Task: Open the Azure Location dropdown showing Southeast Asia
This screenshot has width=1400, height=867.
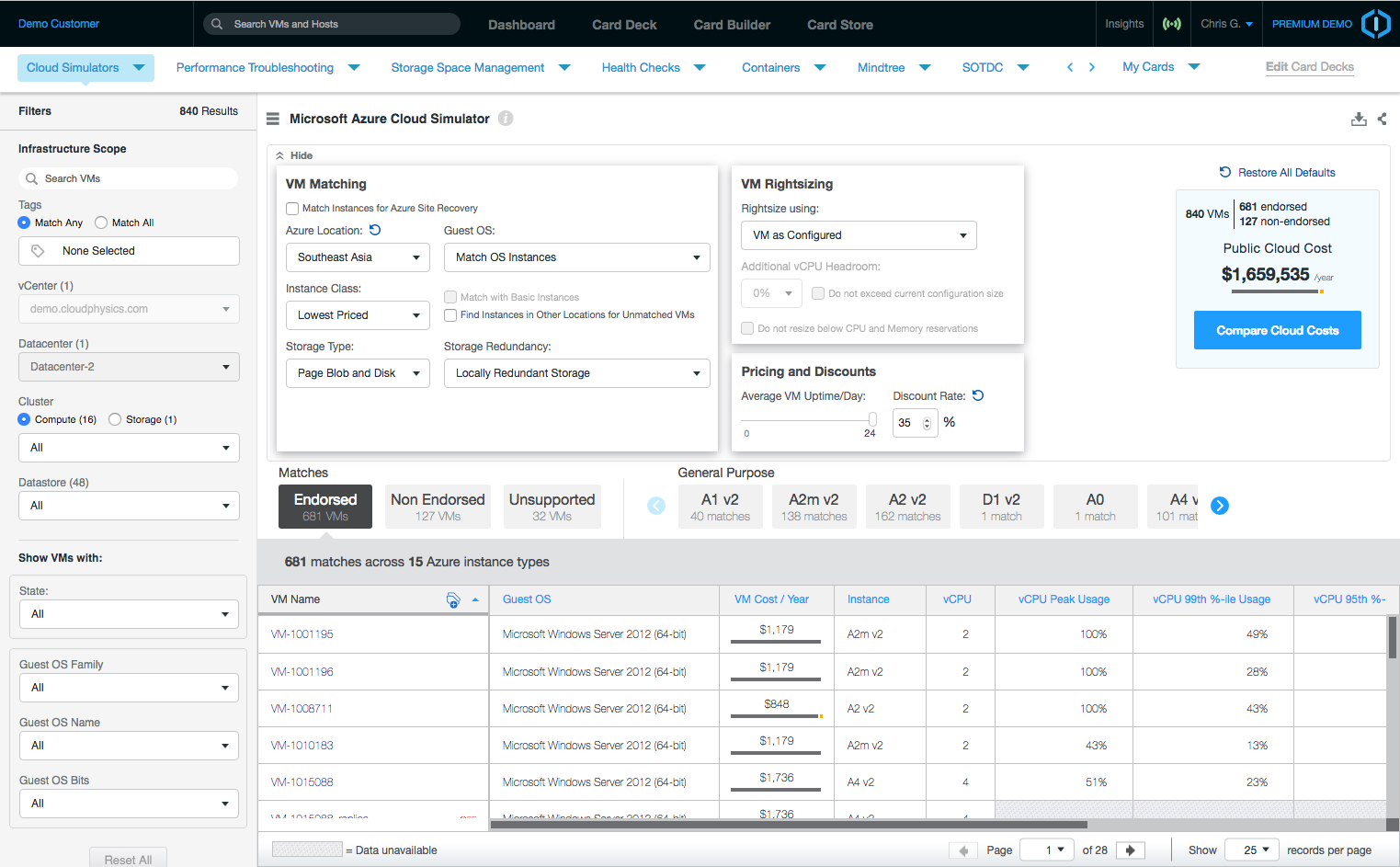Action: pos(358,257)
